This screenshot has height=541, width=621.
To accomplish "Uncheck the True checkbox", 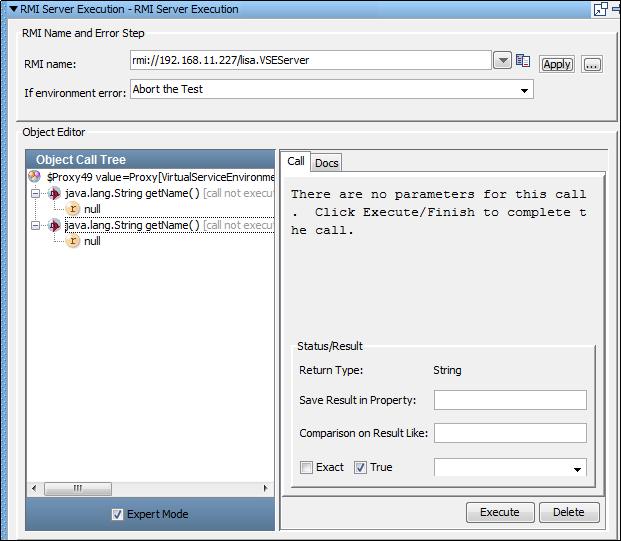I will tap(360, 467).
